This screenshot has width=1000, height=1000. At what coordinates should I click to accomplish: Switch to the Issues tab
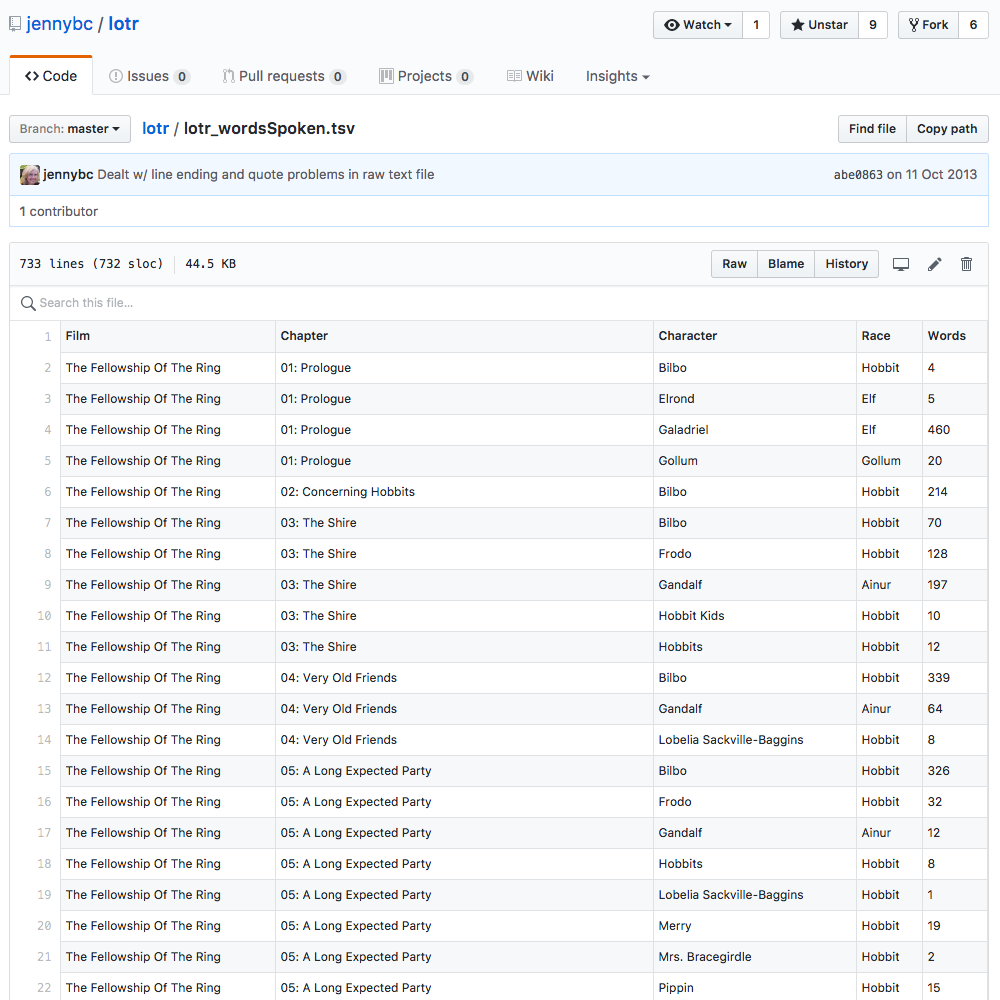(x=149, y=77)
